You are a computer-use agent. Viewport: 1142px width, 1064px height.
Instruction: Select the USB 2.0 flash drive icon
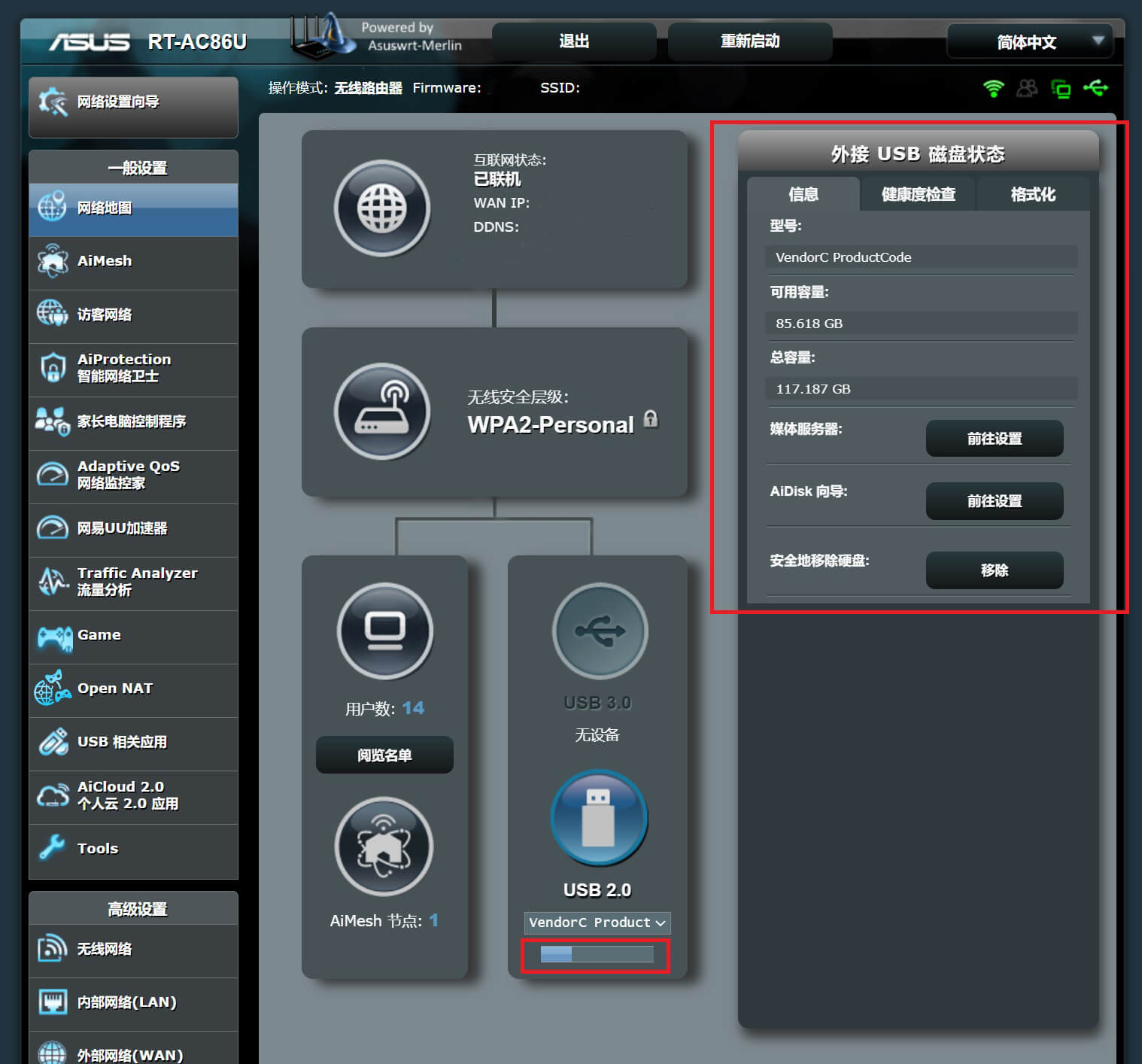coord(599,818)
